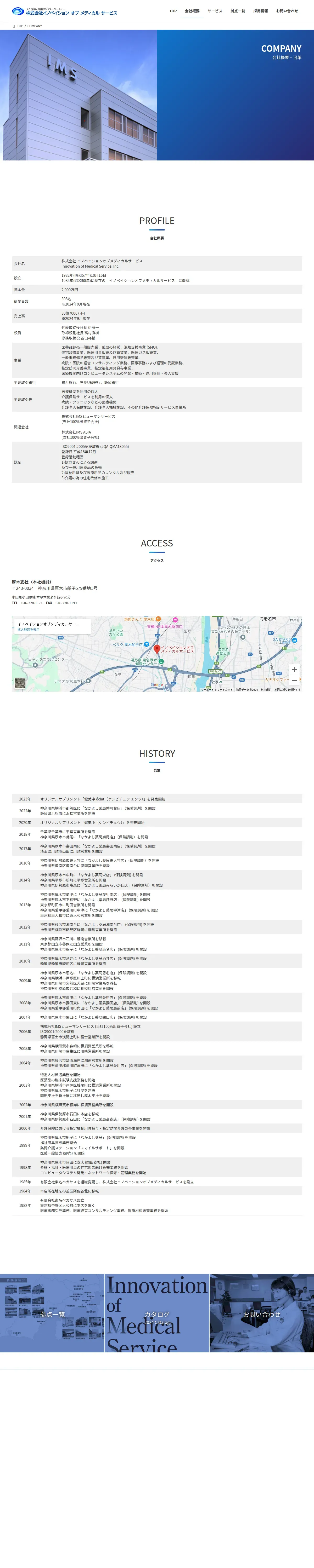The height and width of the screenshot is (1568, 314).
Task: Click お問い合わせ in the header navigation
Action: click(287, 11)
